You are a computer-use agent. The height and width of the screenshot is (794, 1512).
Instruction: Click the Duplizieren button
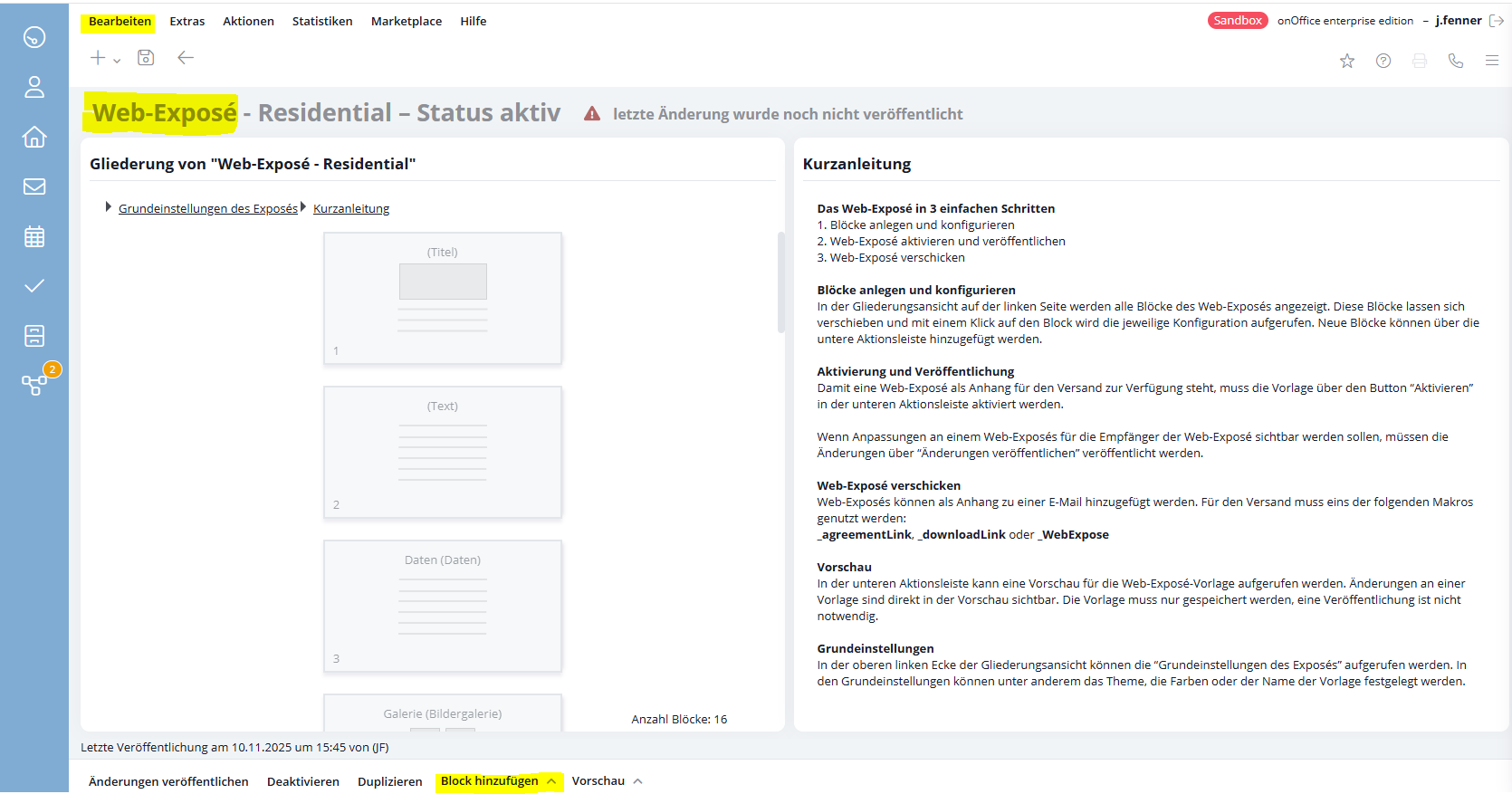389,781
